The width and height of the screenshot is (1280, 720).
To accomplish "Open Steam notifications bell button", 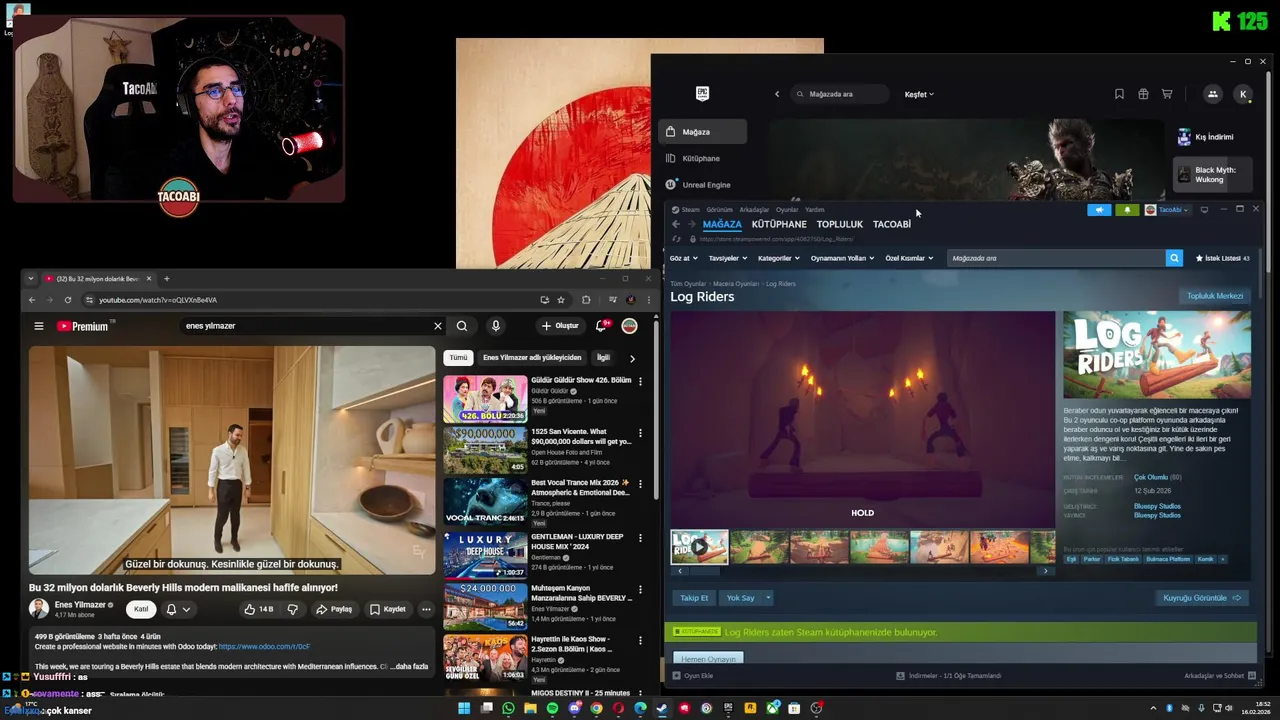I will click(1127, 210).
